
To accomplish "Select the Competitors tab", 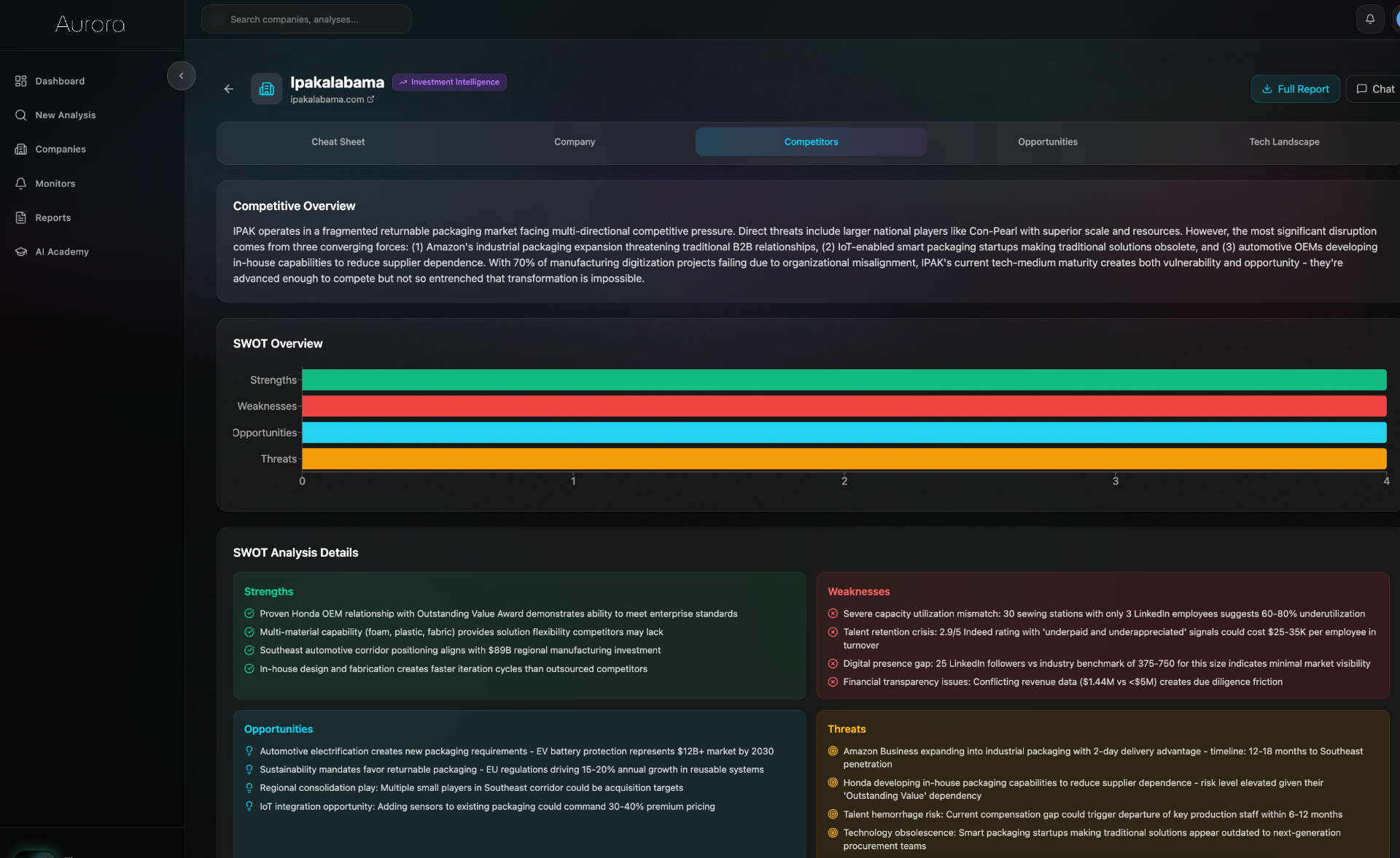I will click(811, 142).
